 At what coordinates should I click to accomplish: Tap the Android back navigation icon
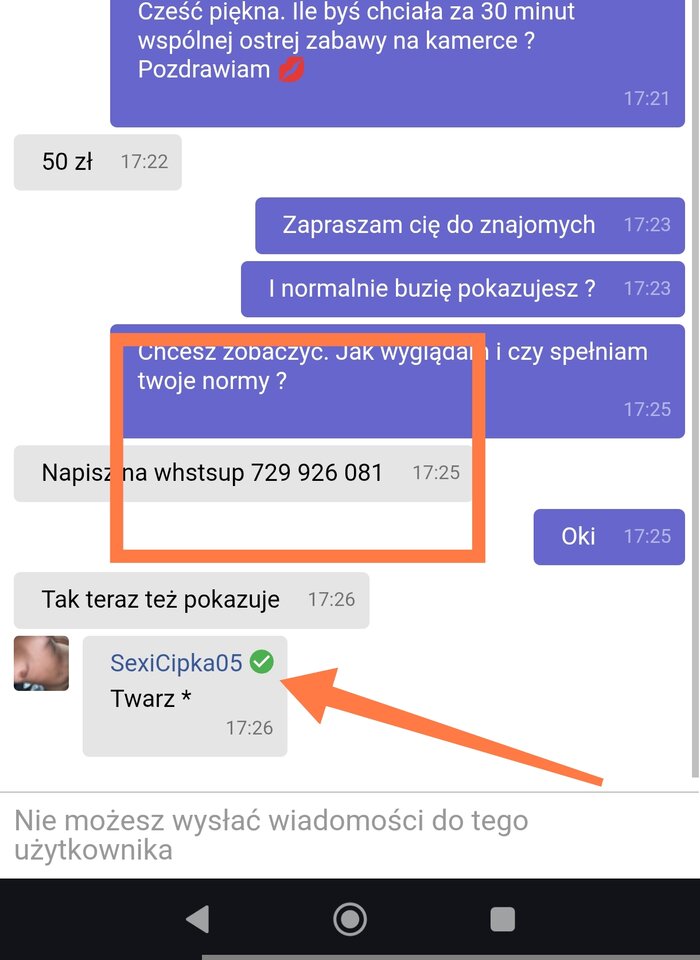point(198,919)
